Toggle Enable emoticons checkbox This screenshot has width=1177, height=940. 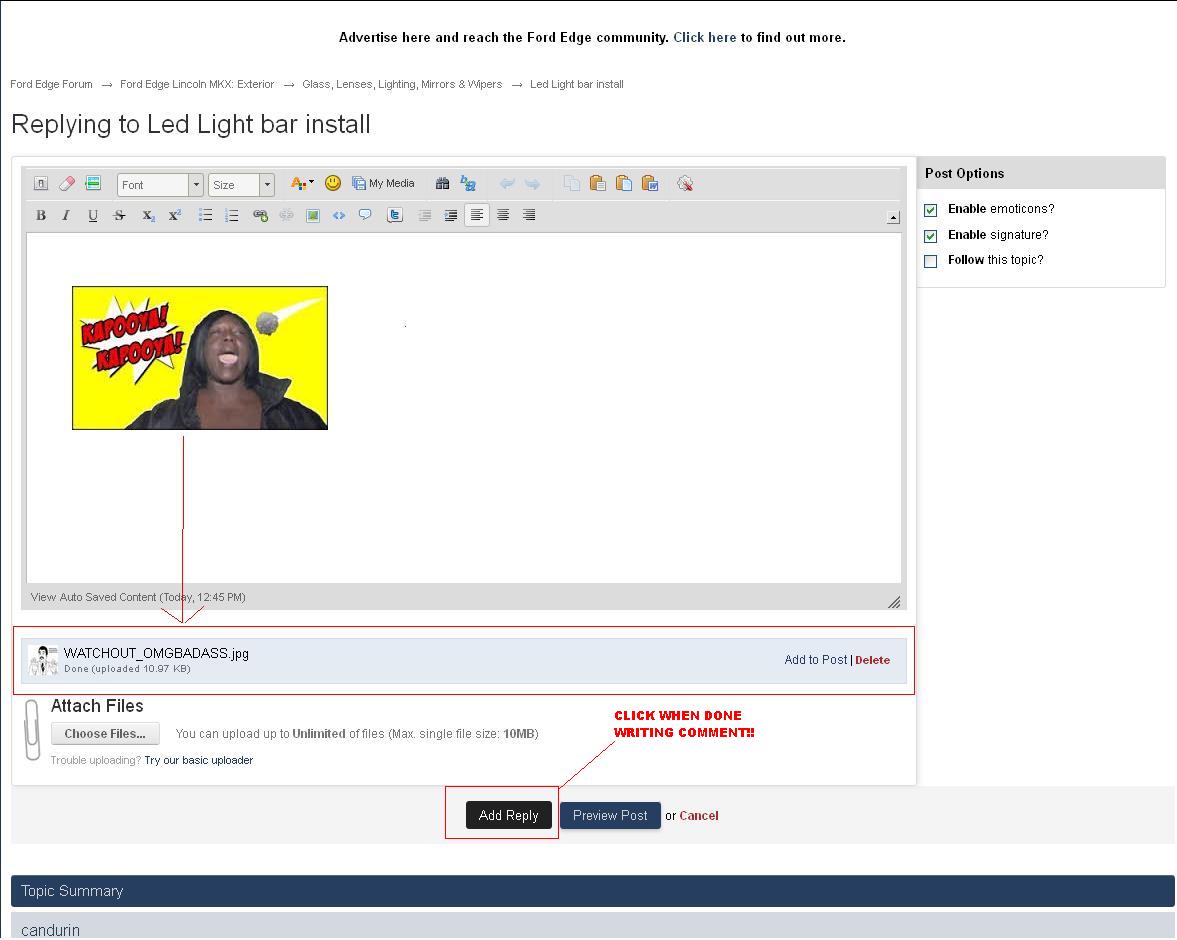click(931, 210)
